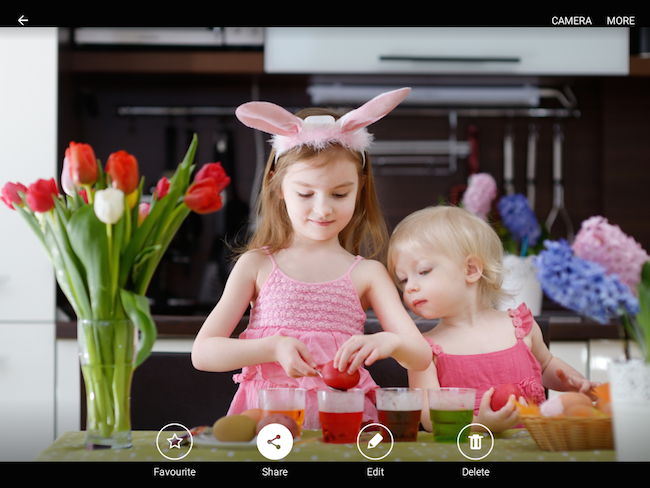Click the Favourite text label
Screen dimensions: 650x488
coord(175,472)
